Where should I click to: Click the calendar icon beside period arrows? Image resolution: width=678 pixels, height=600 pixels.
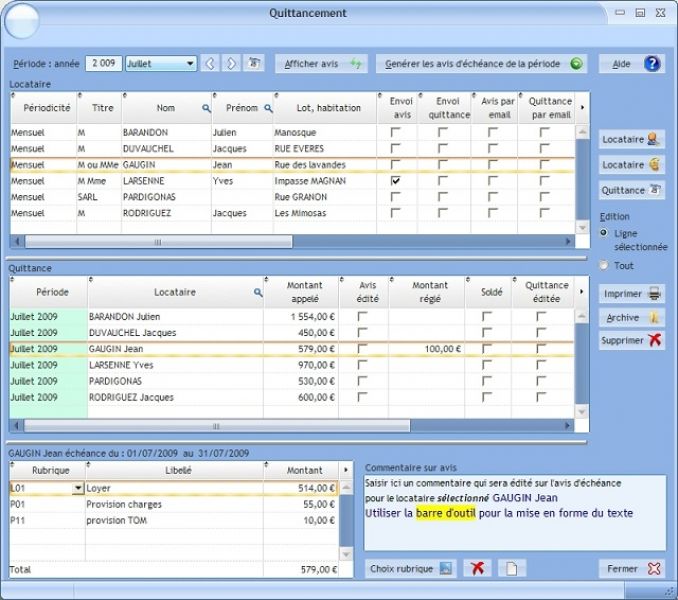pos(254,64)
